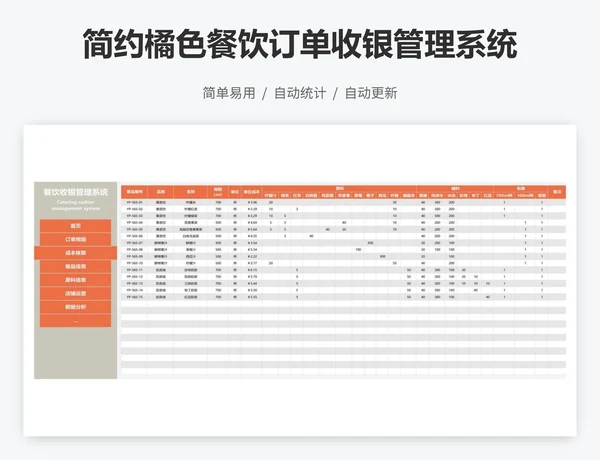Select the 成本核算 sidebar tab
Screen dimensions: 600x460
[x=76, y=254]
